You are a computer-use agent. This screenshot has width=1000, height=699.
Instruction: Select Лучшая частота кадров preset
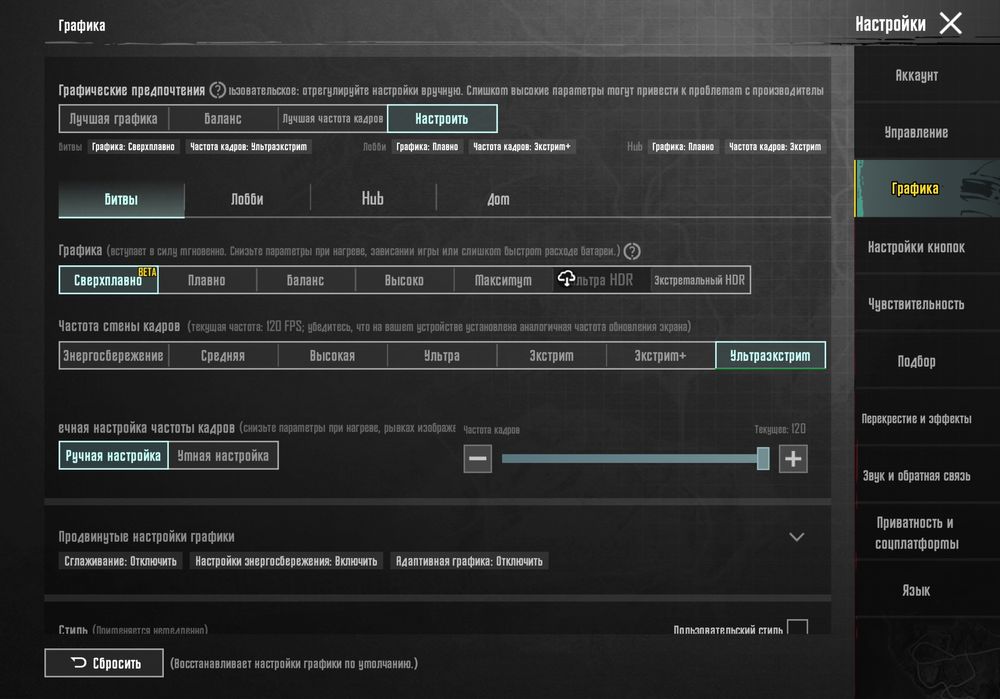[333, 119]
